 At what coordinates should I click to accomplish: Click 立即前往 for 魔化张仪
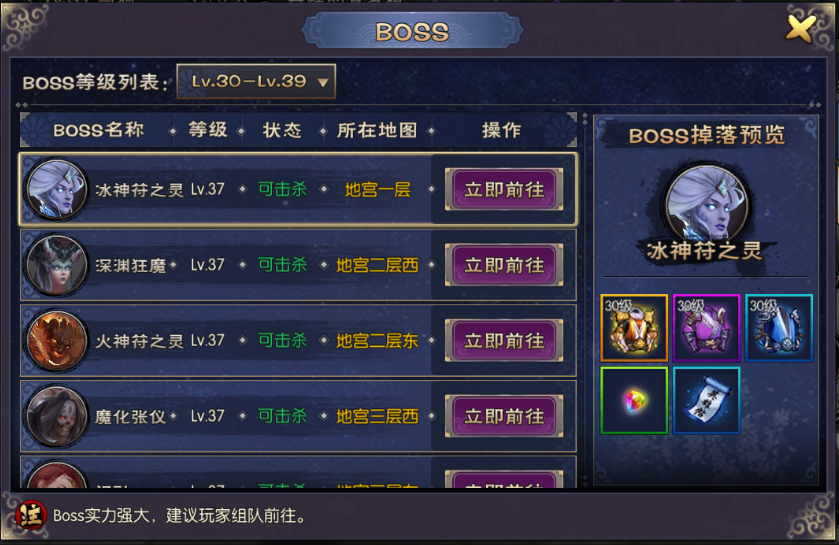504,416
